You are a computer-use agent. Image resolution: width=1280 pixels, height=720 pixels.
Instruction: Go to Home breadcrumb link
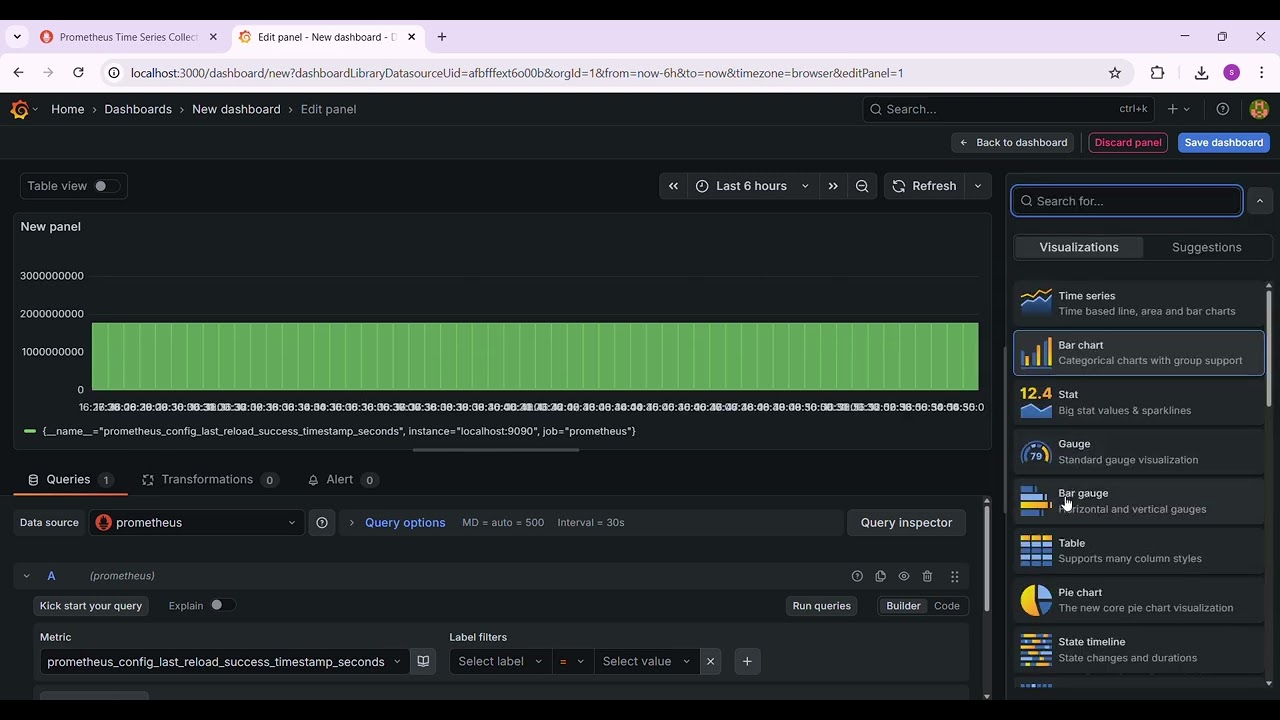pyautogui.click(x=68, y=109)
